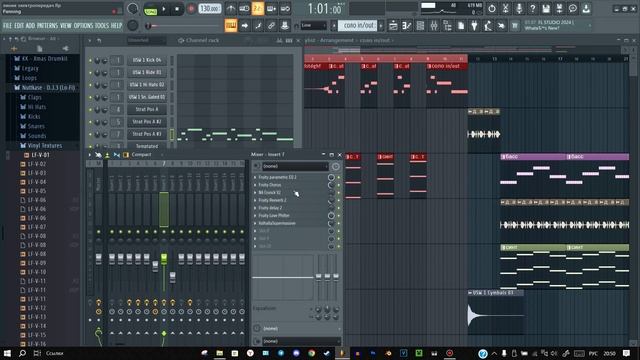This screenshot has height=360, width=640.
Task: Open Fruity delay 2 slot arrow menu
Action: 255,208
